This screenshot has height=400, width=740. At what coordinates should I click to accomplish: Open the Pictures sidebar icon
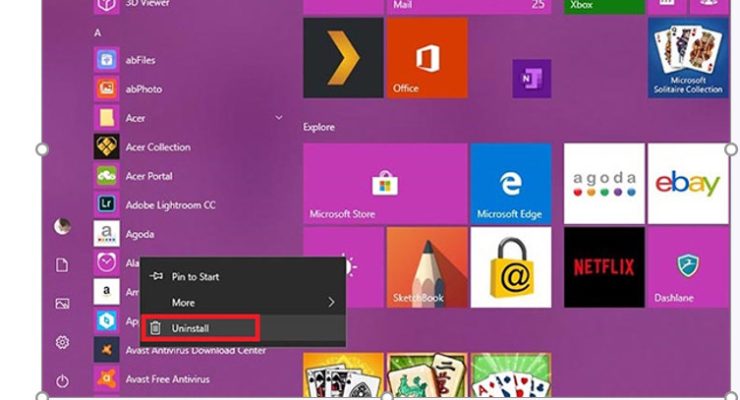point(62,303)
